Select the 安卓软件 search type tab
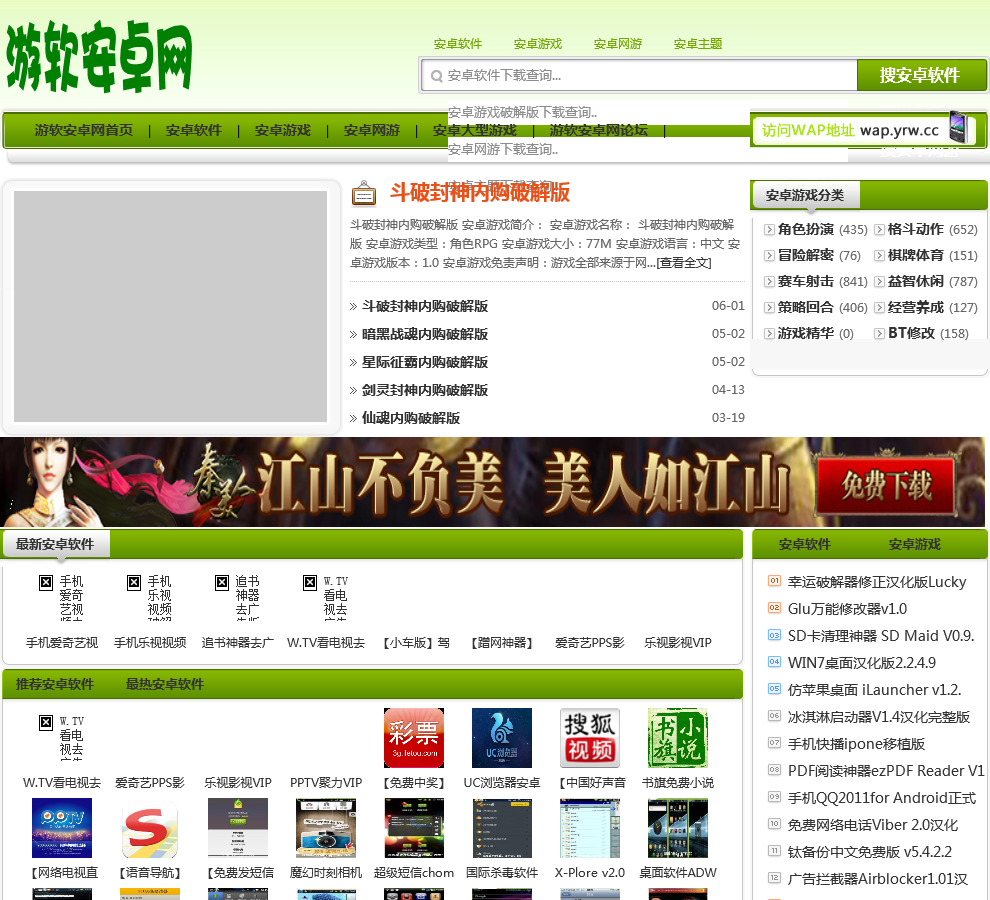The width and height of the screenshot is (990, 900). pyautogui.click(x=458, y=44)
